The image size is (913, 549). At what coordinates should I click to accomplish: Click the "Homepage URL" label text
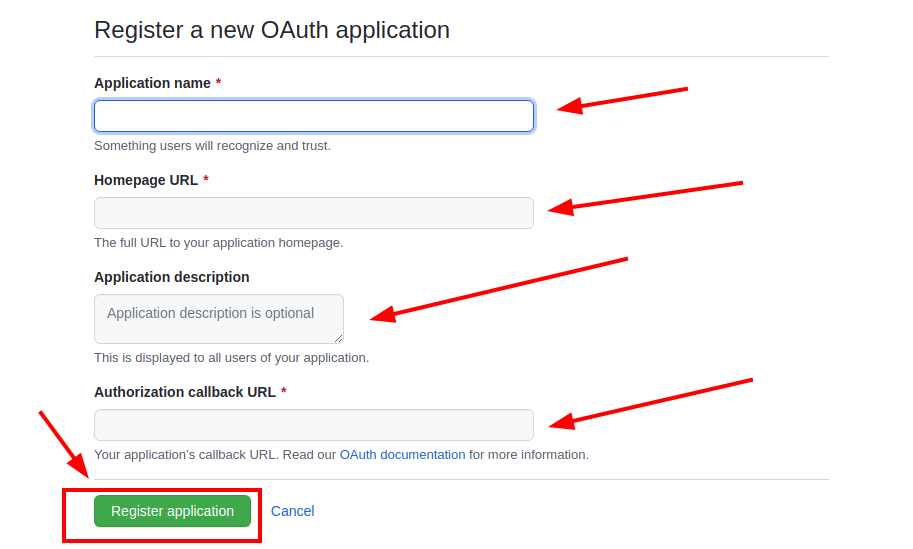click(x=146, y=180)
